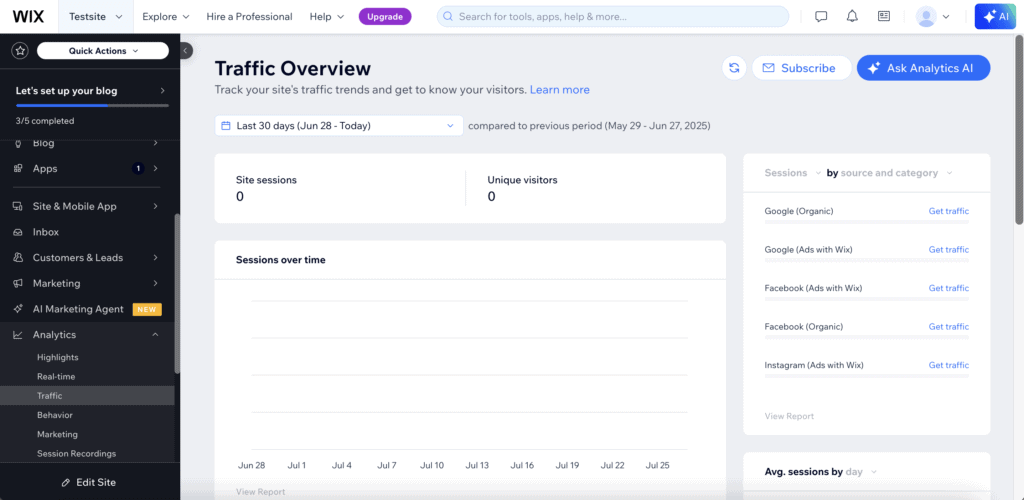Expand the Apps submenu chevron

tap(155, 168)
